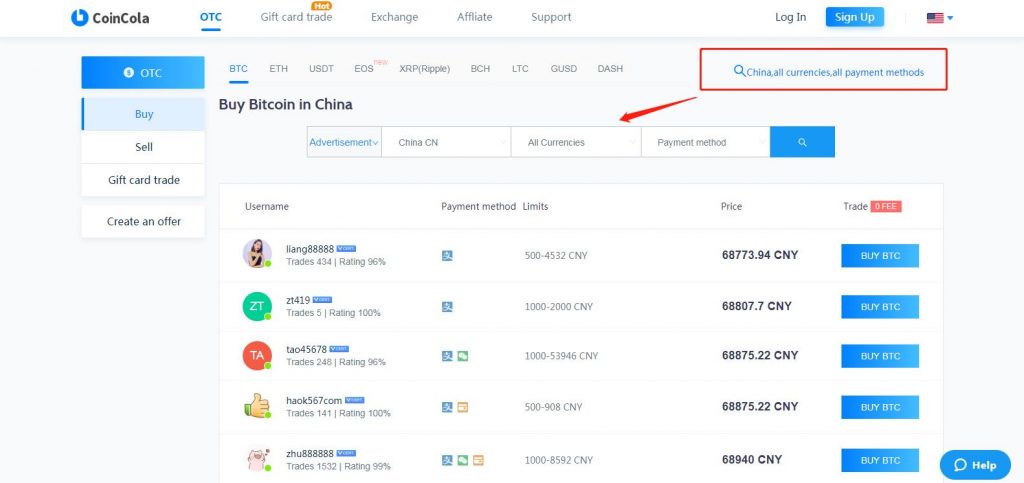Click zhu888888 pig avatar

257,459
